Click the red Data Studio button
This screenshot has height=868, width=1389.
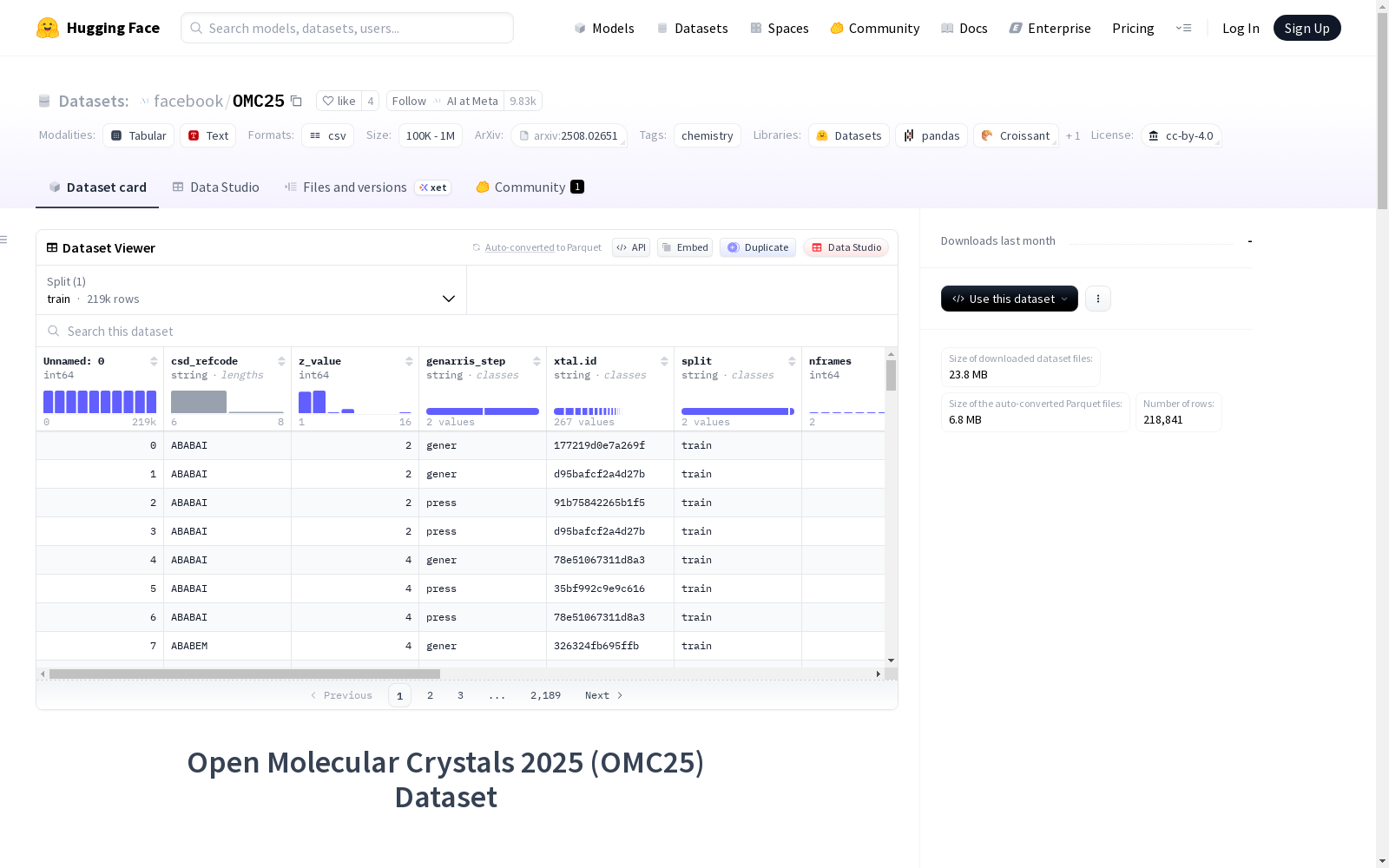[846, 247]
